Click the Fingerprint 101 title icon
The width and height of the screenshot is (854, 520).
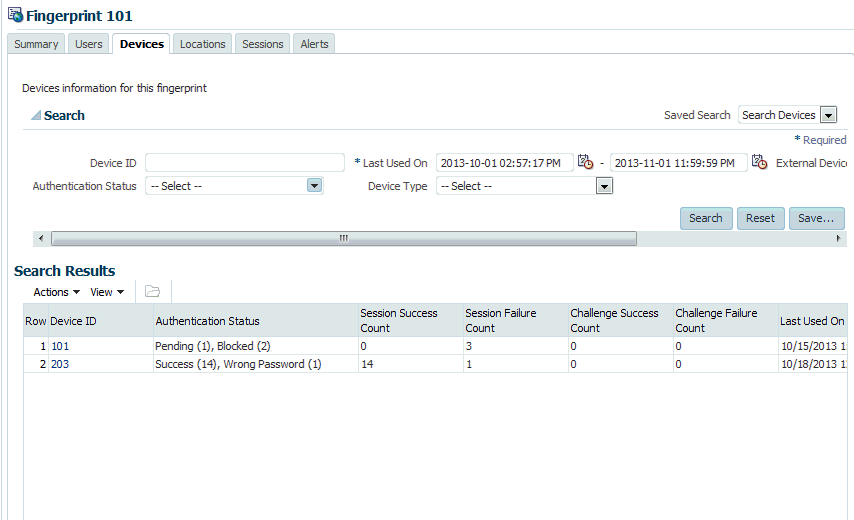click(x=16, y=15)
